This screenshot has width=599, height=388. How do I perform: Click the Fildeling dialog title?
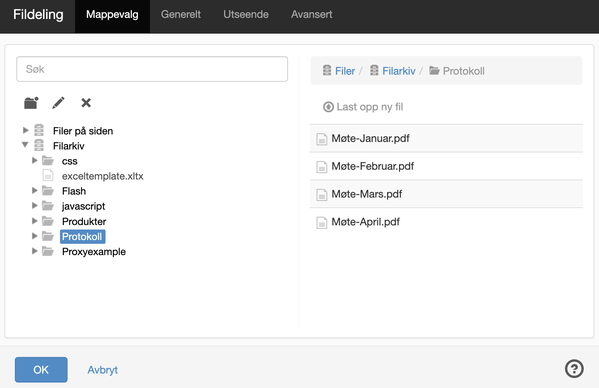coord(38,15)
